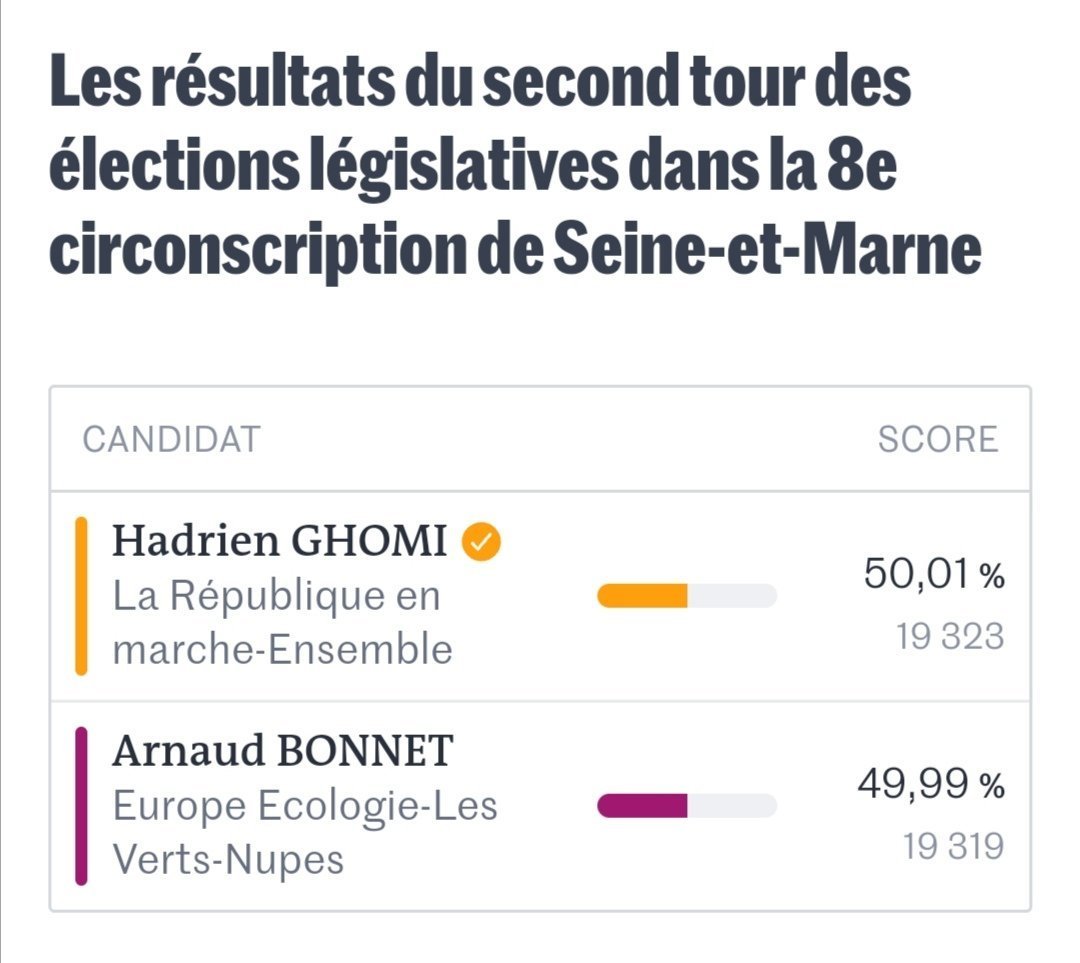
Task: Click the SCORE column header
Action: coord(938,439)
